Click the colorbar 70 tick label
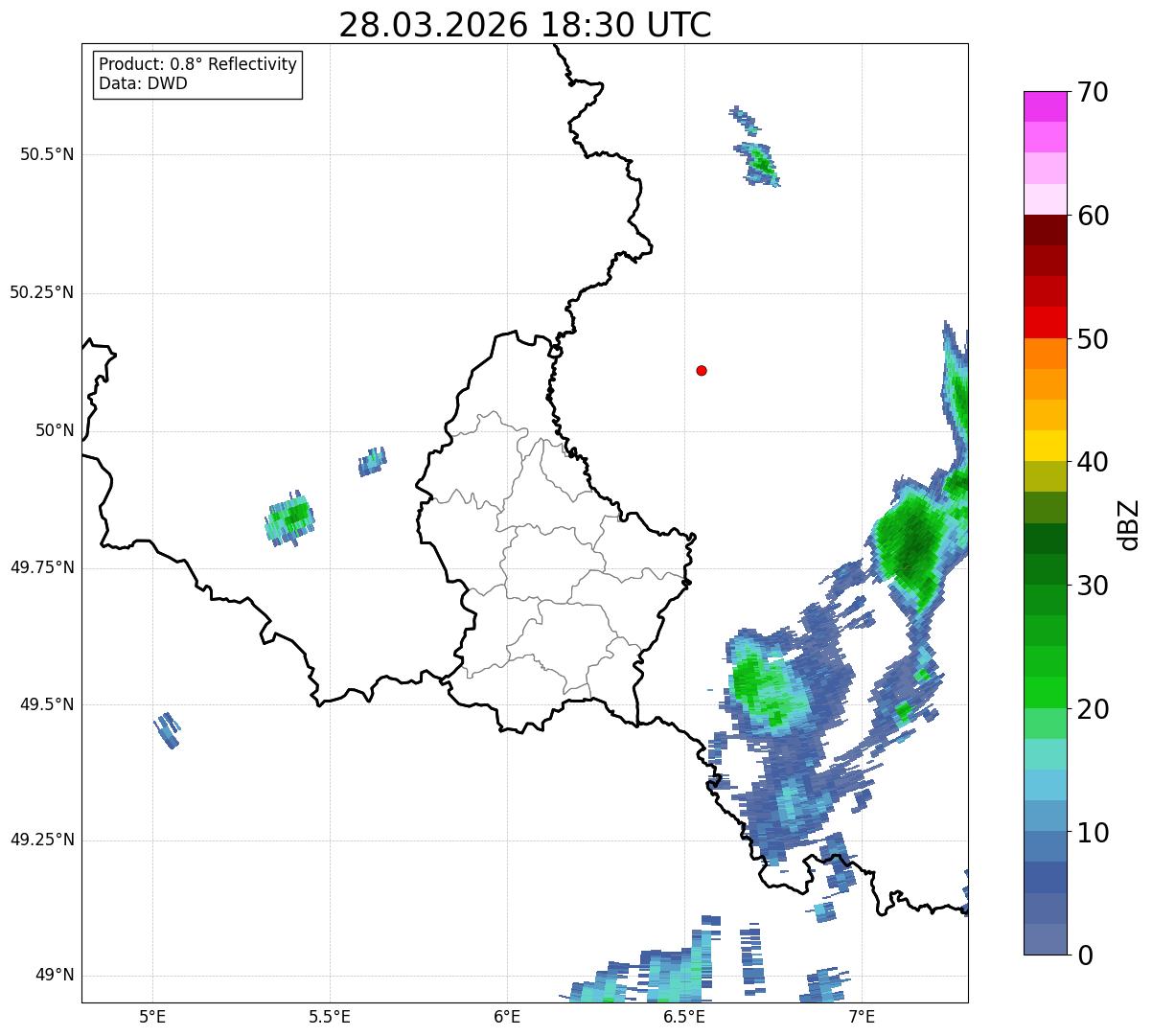Screen dimensions: 1152x1036 point(1093,92)
